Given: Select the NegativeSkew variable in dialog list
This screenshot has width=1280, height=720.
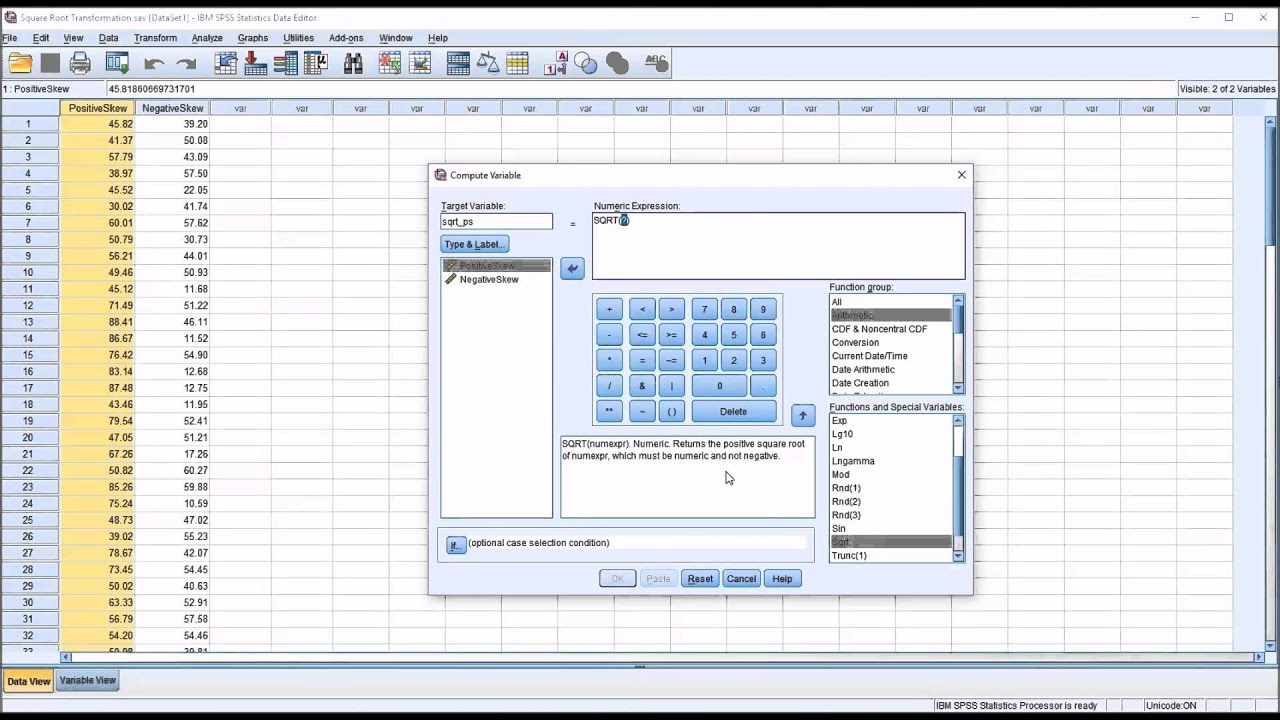Looking at the screenshot, I should click(489, 279).
